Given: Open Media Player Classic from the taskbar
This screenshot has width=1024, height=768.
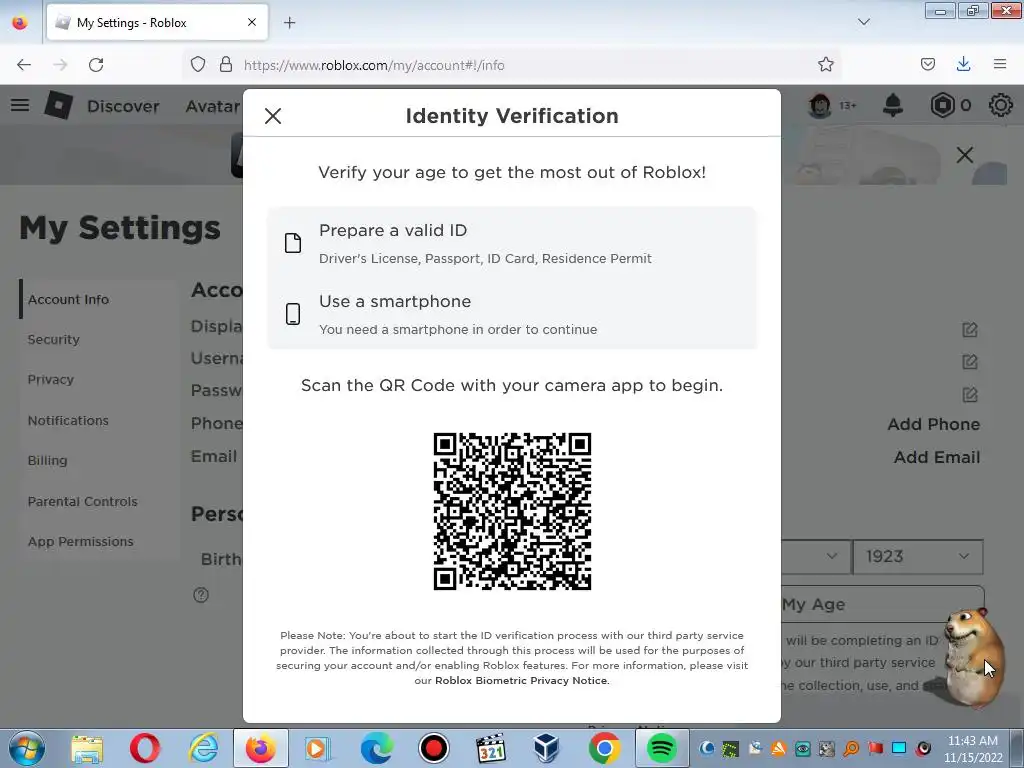Looking at the screenshot, I should pyautogui.click(x=491, y=748).
